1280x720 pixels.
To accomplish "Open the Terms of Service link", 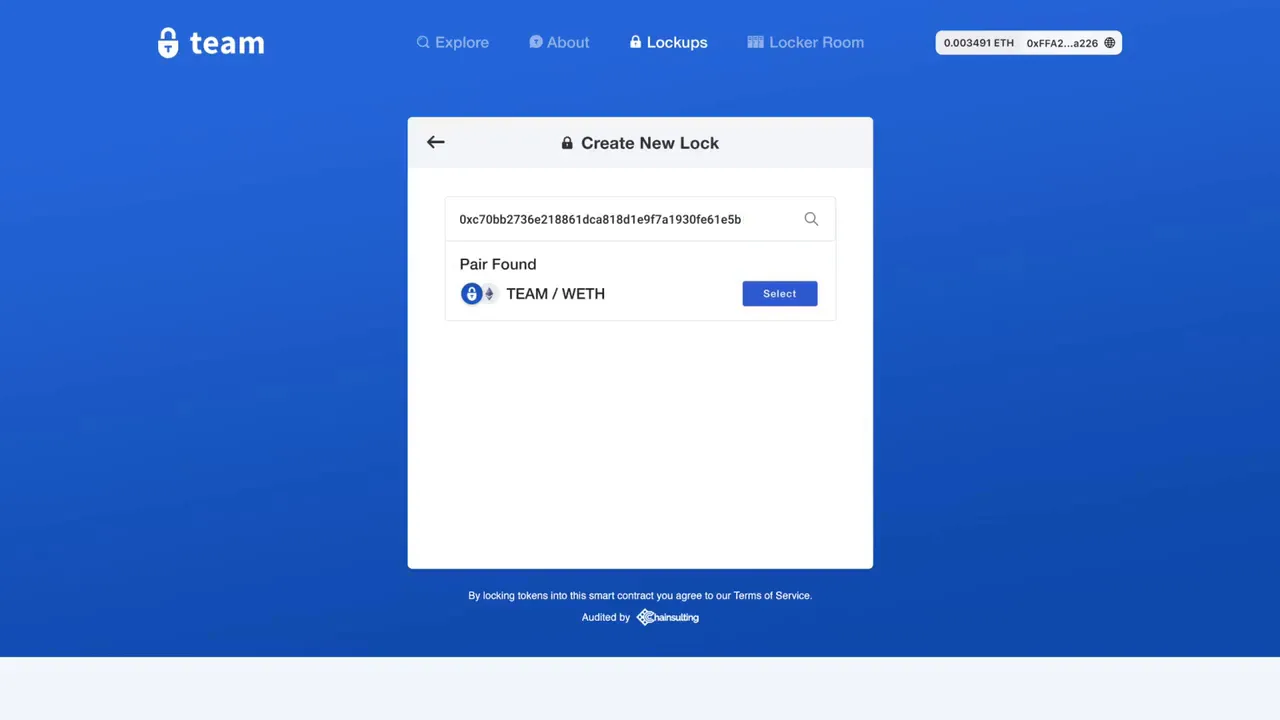I will (x=771, y=595).
